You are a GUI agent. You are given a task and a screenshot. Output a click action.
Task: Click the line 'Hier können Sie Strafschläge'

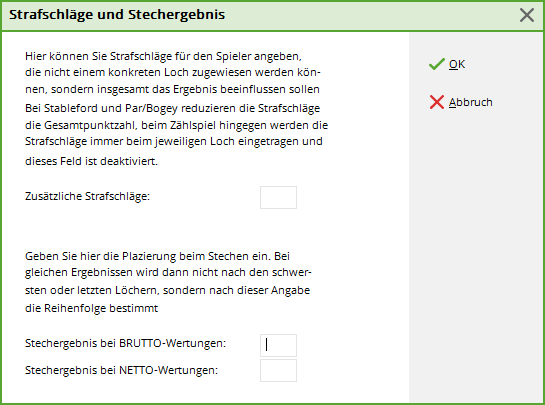click(163, 56)
